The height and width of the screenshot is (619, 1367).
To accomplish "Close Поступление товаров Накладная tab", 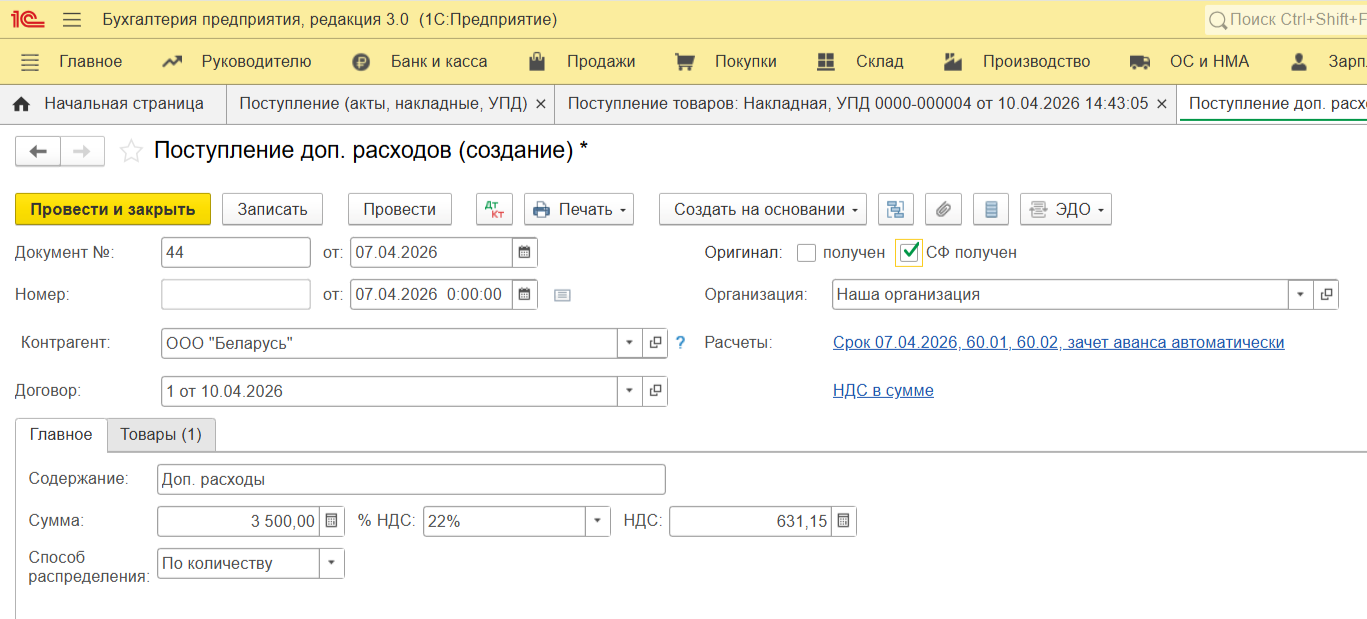I will click(x=1161, y=103).
